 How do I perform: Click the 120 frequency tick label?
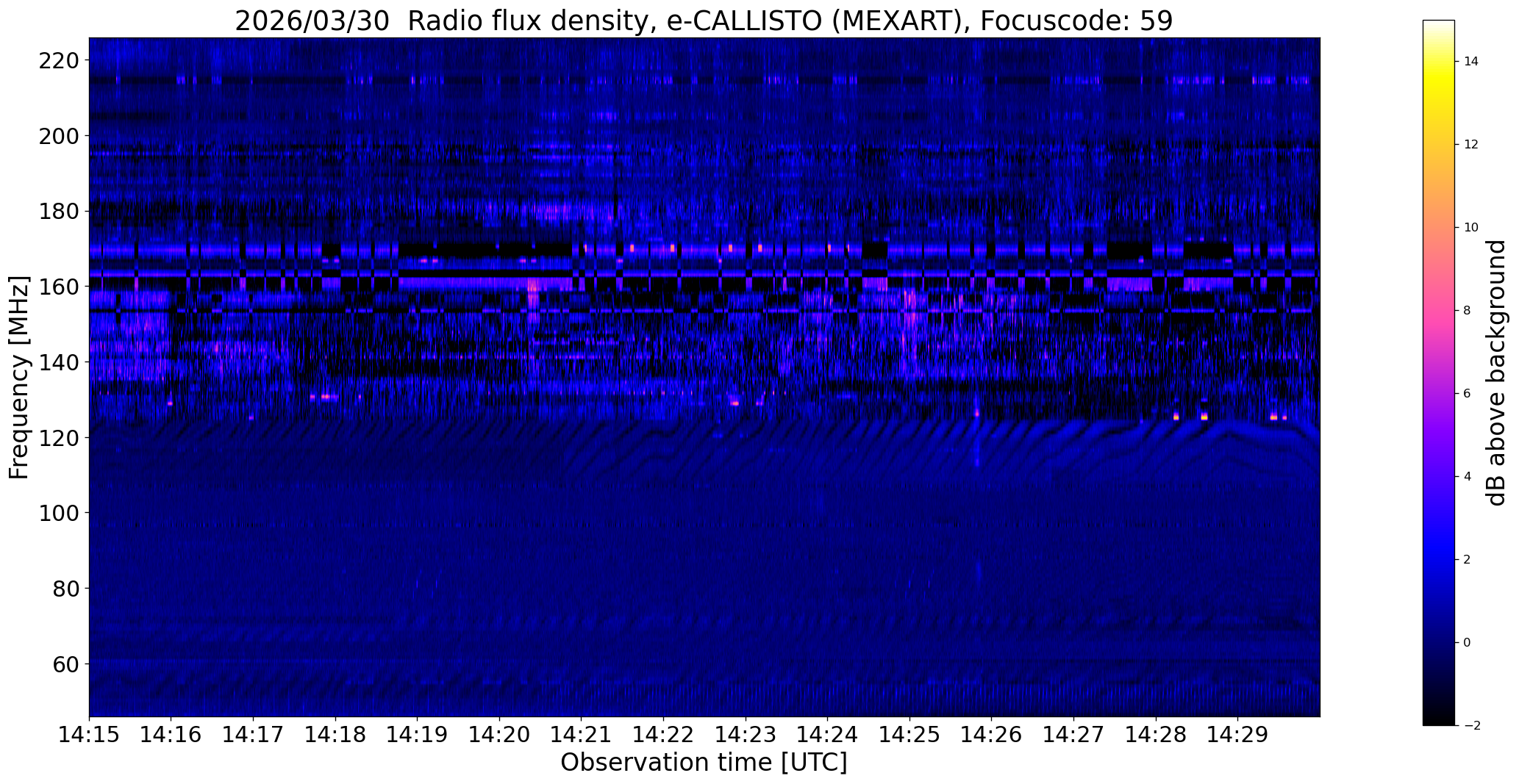[57, 438]
